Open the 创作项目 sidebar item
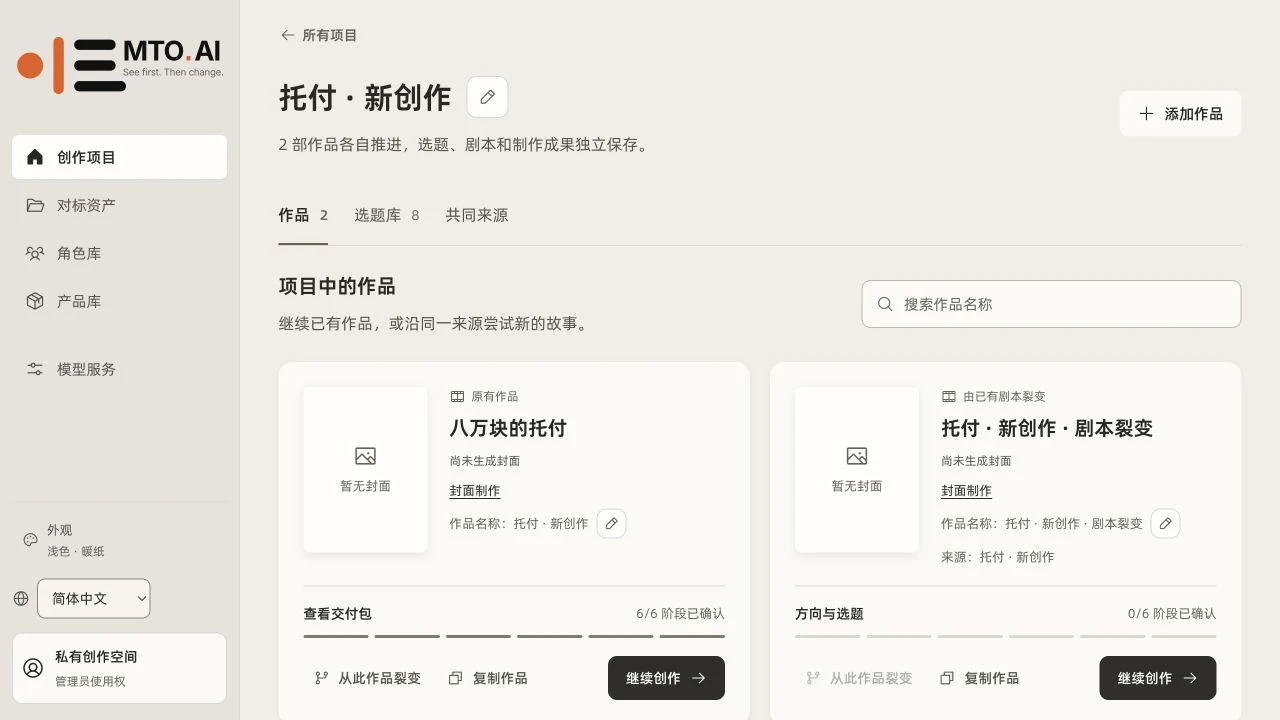This screenshot has width=1280, height=720. pyautogui.click(x=119, y=157)
